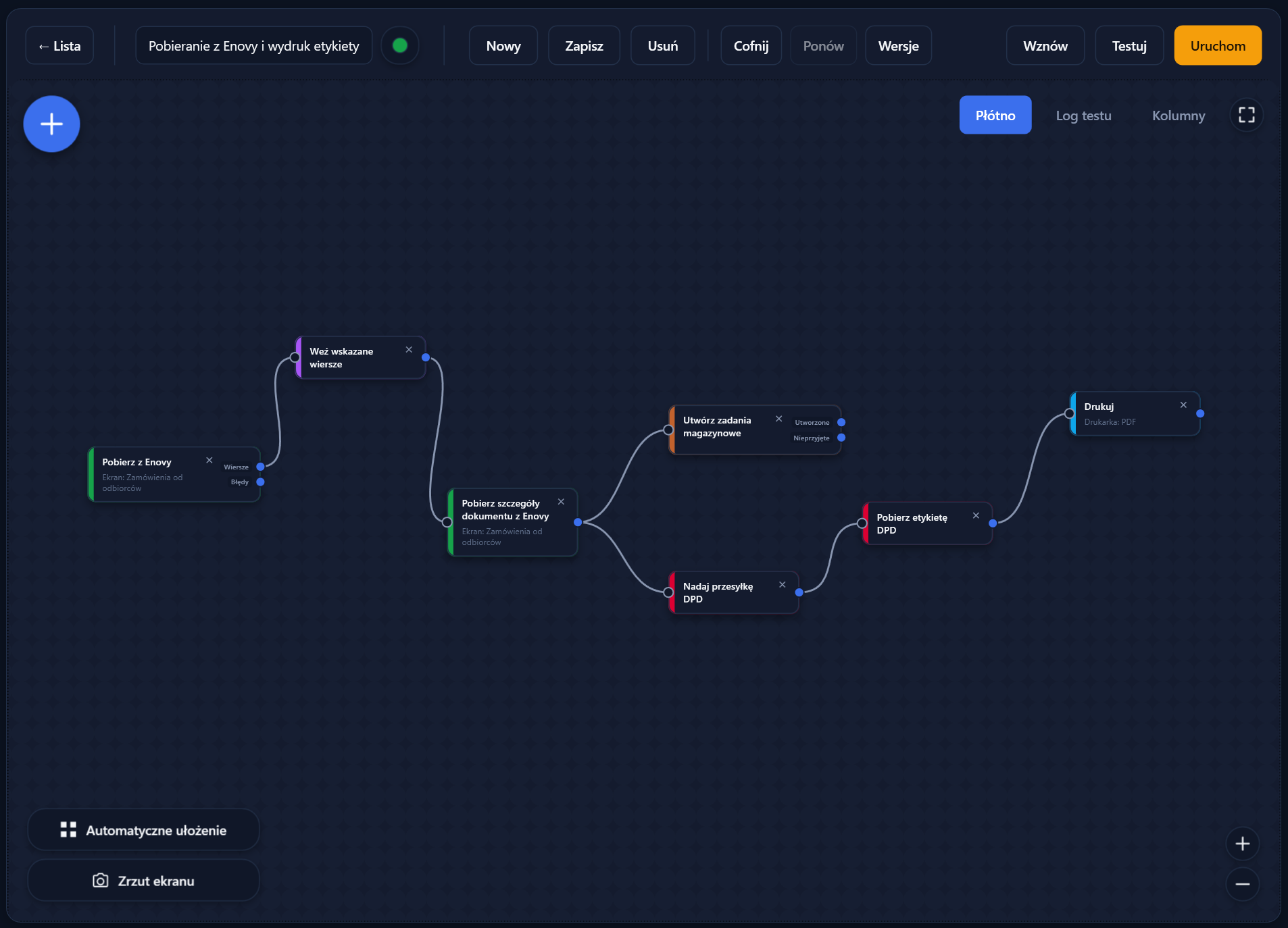Switch to the Płótno tab
The width and height of the screenshot is (1288, 928).
[995, 115]
